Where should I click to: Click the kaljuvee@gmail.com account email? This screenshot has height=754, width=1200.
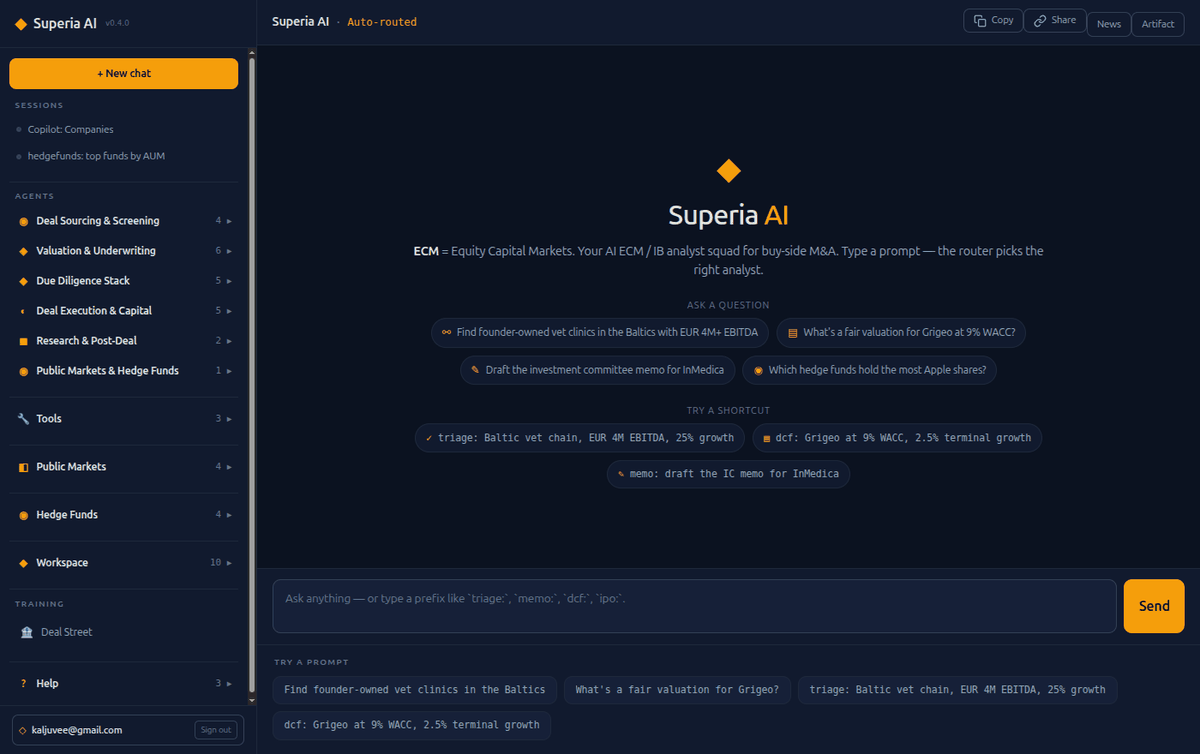77,730
